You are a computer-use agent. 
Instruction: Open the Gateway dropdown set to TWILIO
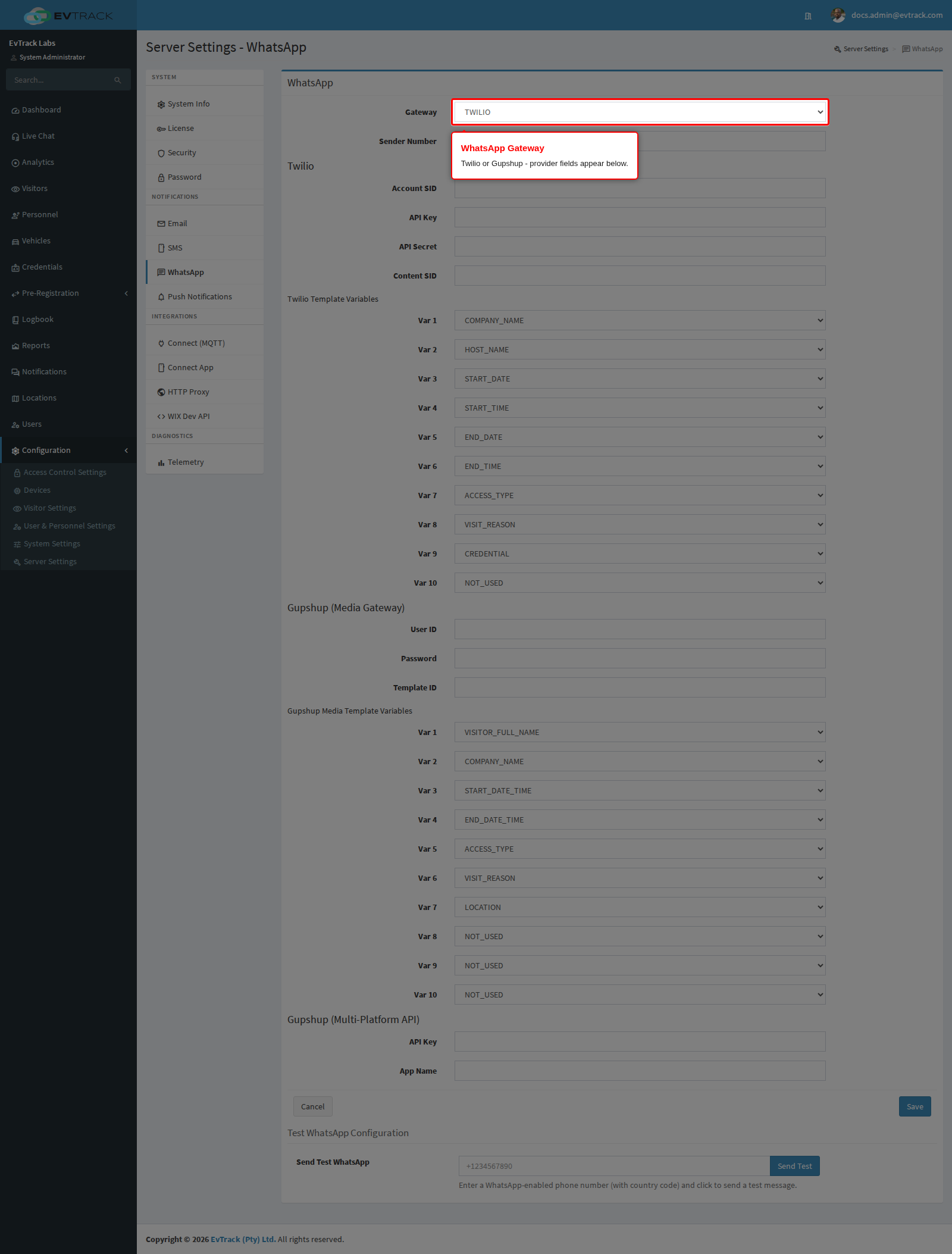tap(640, 112)
